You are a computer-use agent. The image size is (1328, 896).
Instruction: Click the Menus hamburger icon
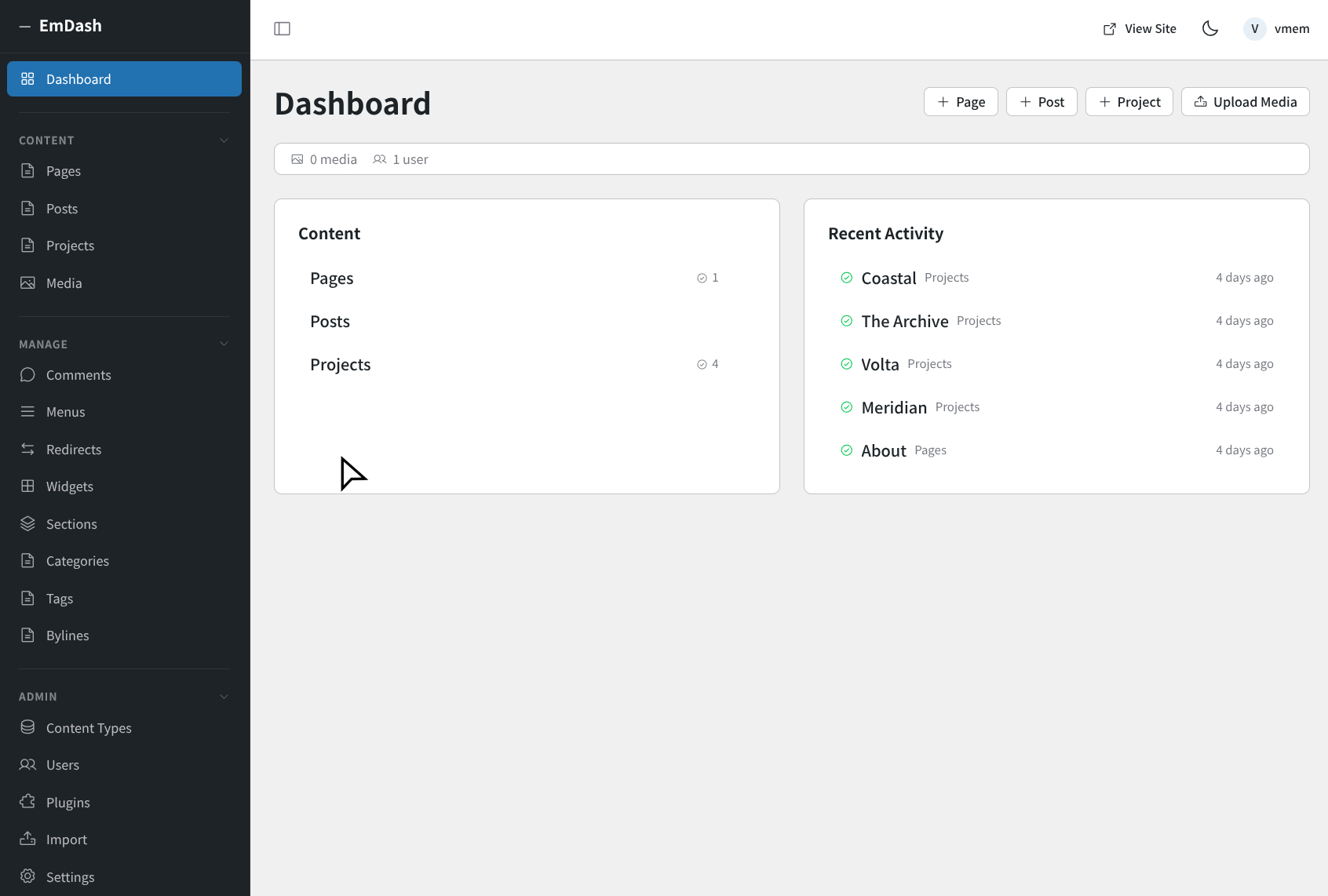(27, 411)
